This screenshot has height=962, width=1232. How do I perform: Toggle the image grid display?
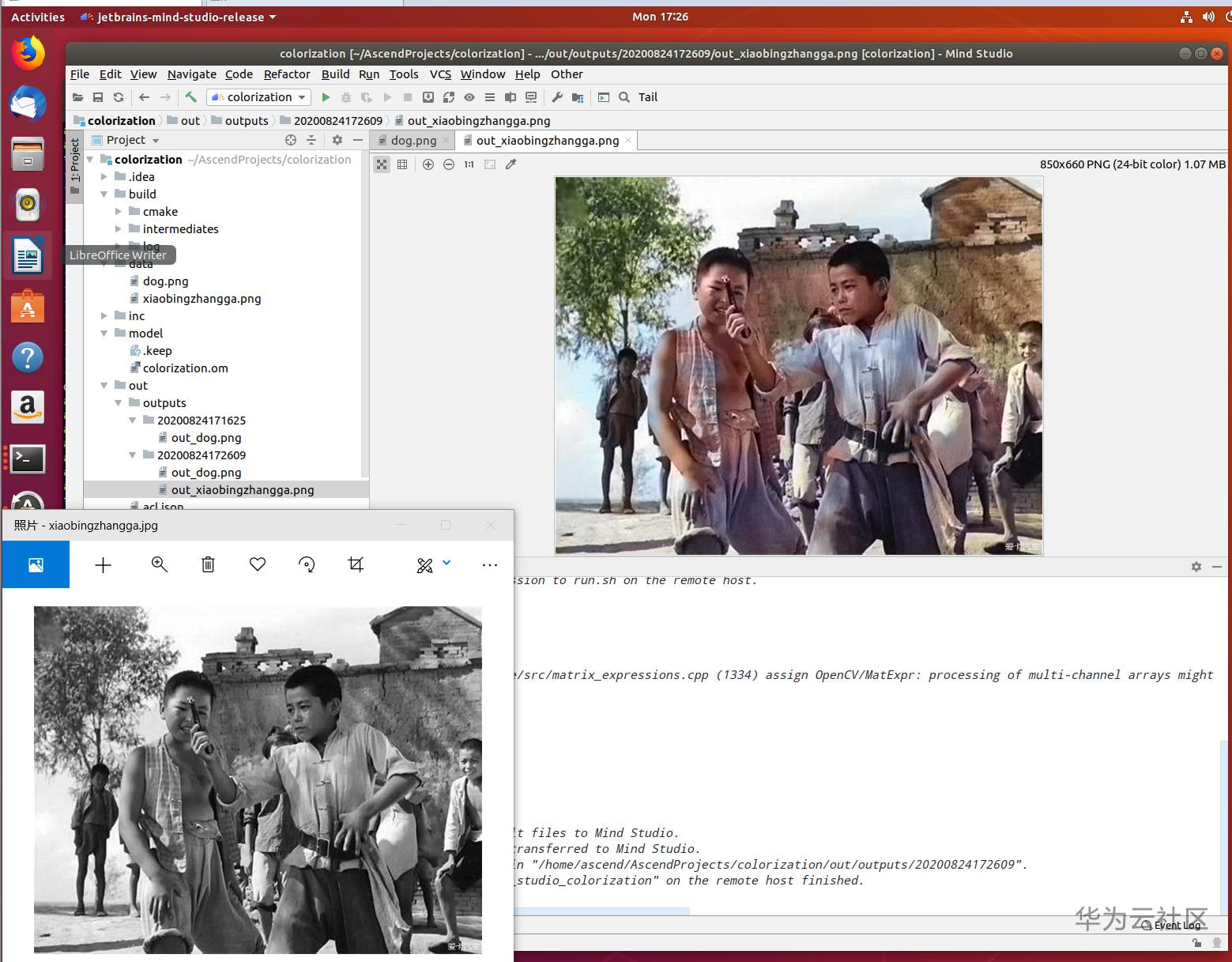402,164
